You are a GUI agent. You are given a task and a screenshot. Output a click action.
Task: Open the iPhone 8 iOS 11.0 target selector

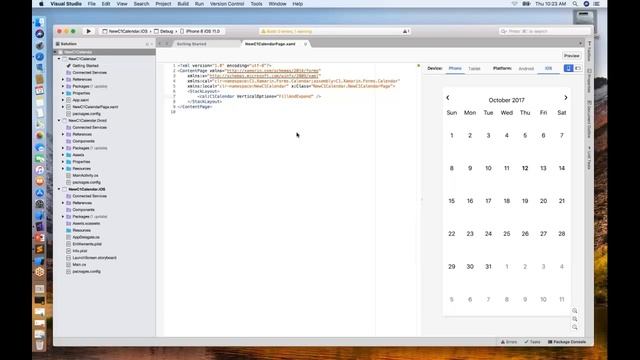200,31
